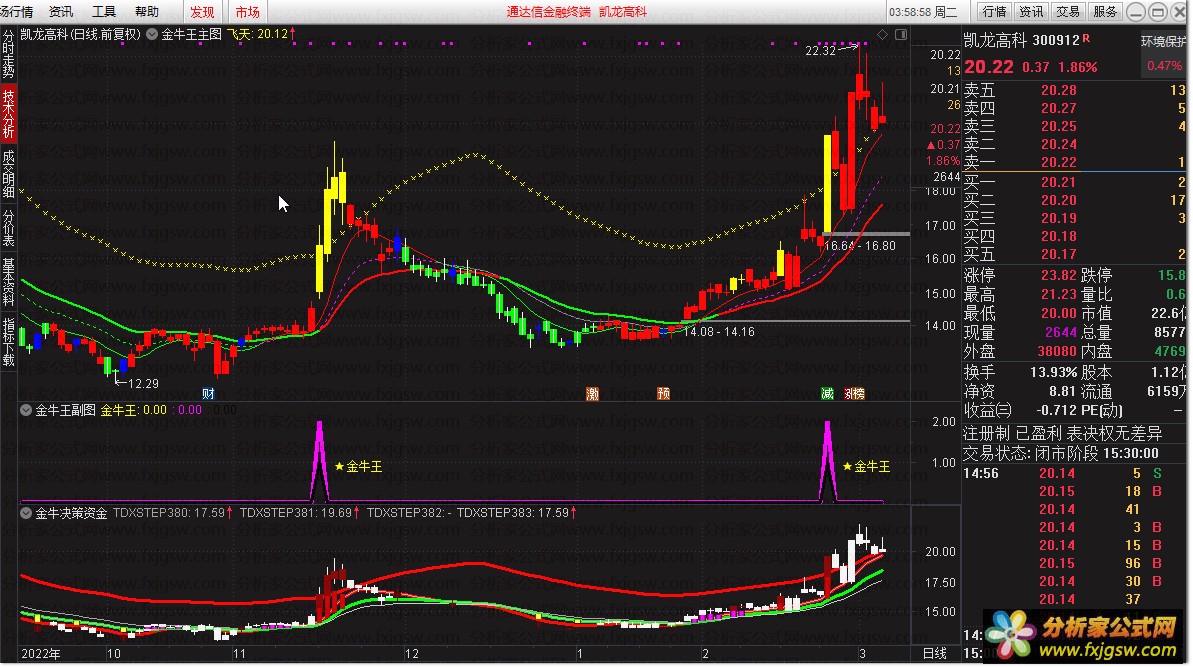Viewport: 1193px width, 667px height.
Task: Click the 飞天: 20.12 indicator value
Action: (x=261, y=34)
